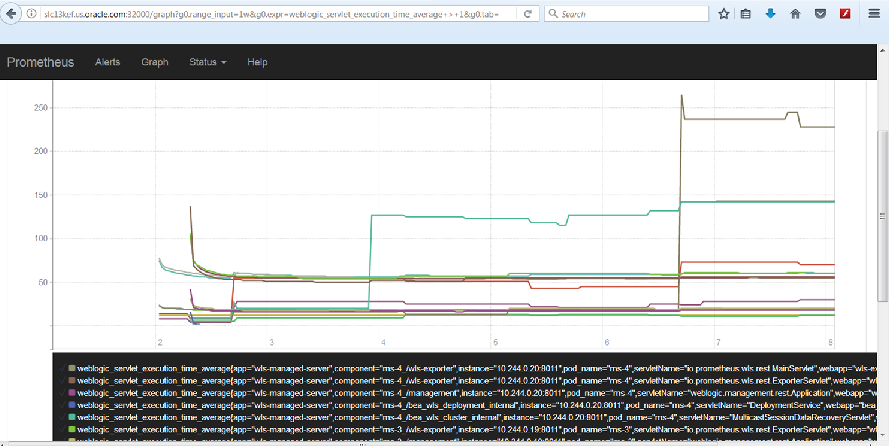Viewport: 892px width, 446px height.
Task: Go to the browser home page icon
Action: click(x=795, y=14)
